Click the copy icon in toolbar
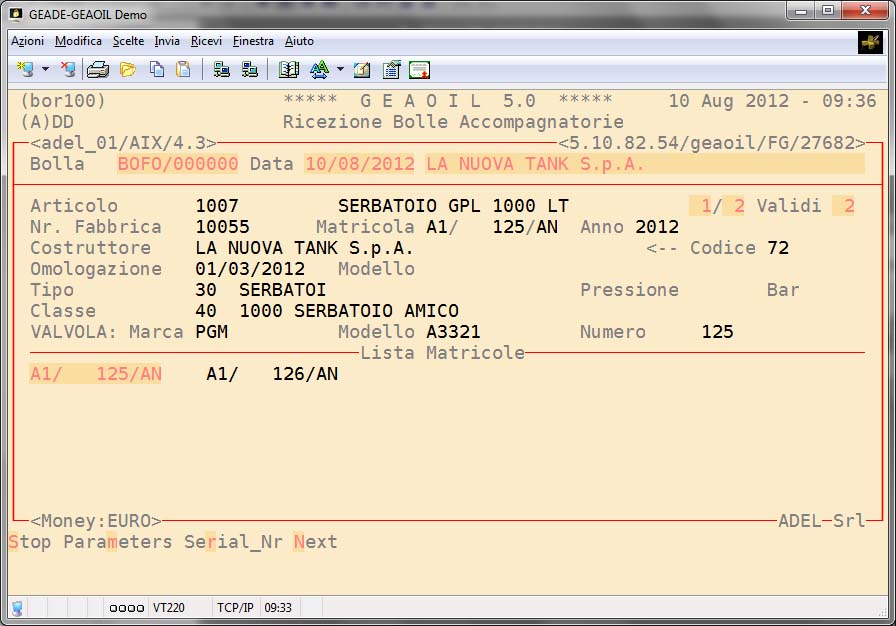896x626 pixels. [x=157, y=70]
